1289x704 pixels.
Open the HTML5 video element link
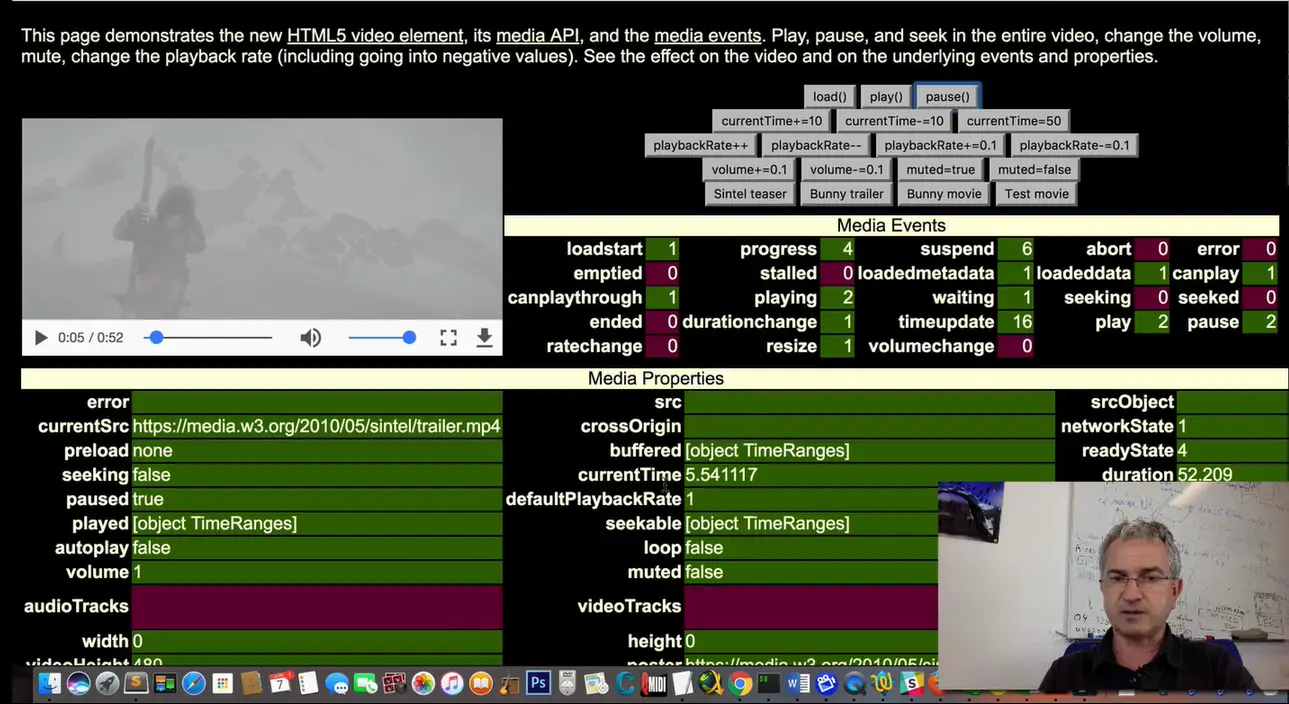(375, 36)
